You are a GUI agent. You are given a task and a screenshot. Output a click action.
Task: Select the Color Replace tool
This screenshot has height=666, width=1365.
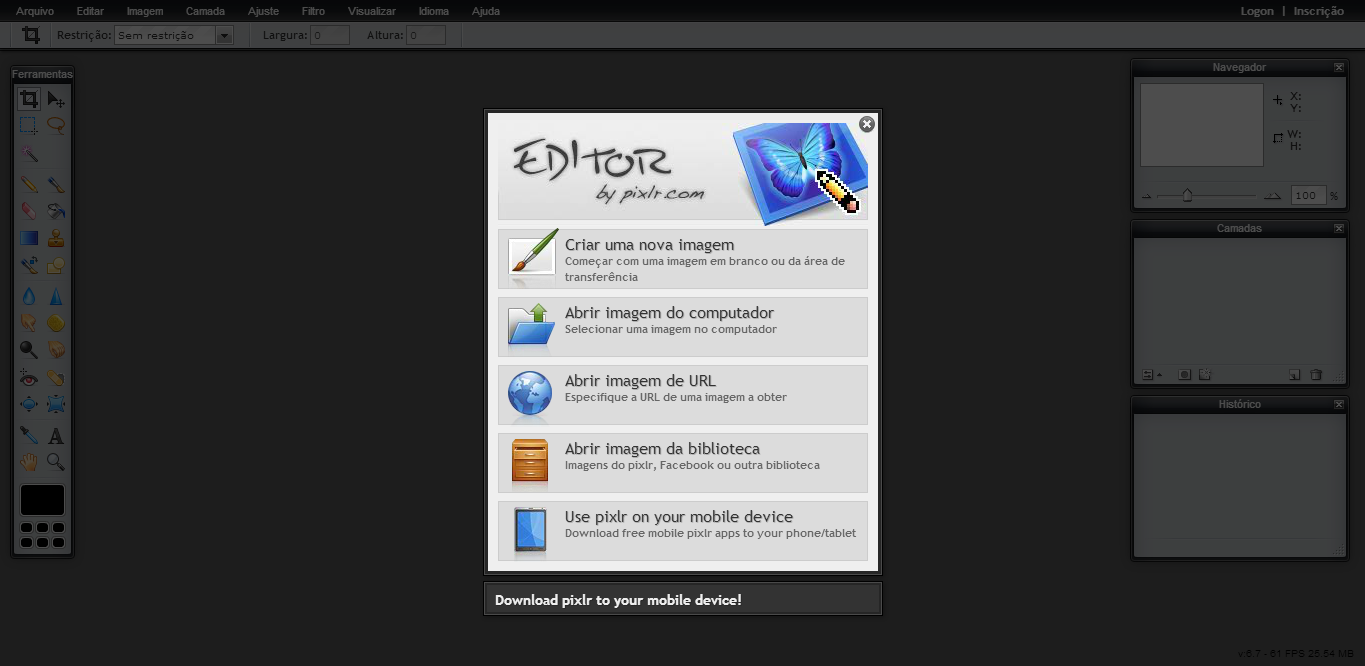[29, 266]
